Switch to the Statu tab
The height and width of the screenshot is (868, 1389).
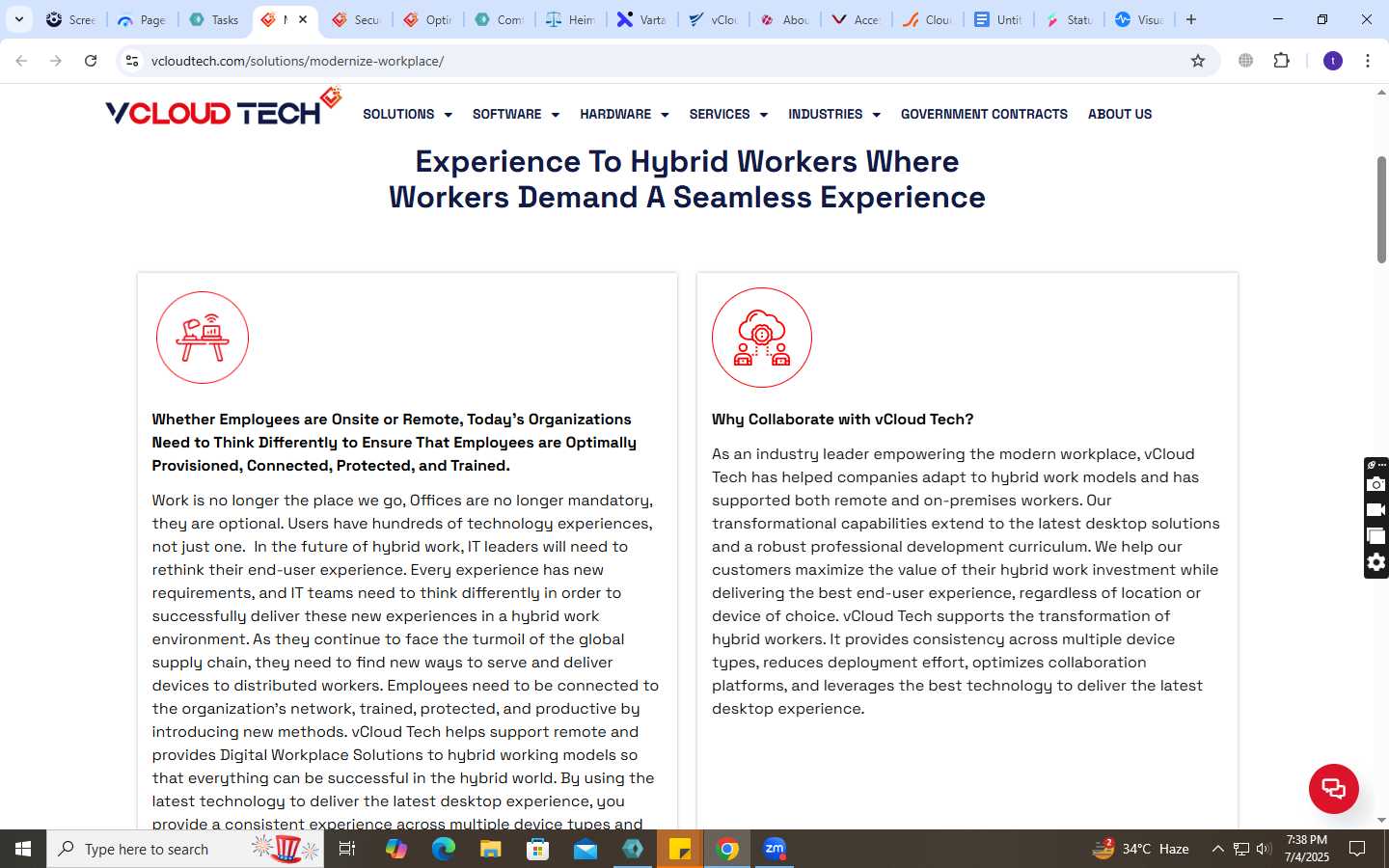(x=1069, y=19)
